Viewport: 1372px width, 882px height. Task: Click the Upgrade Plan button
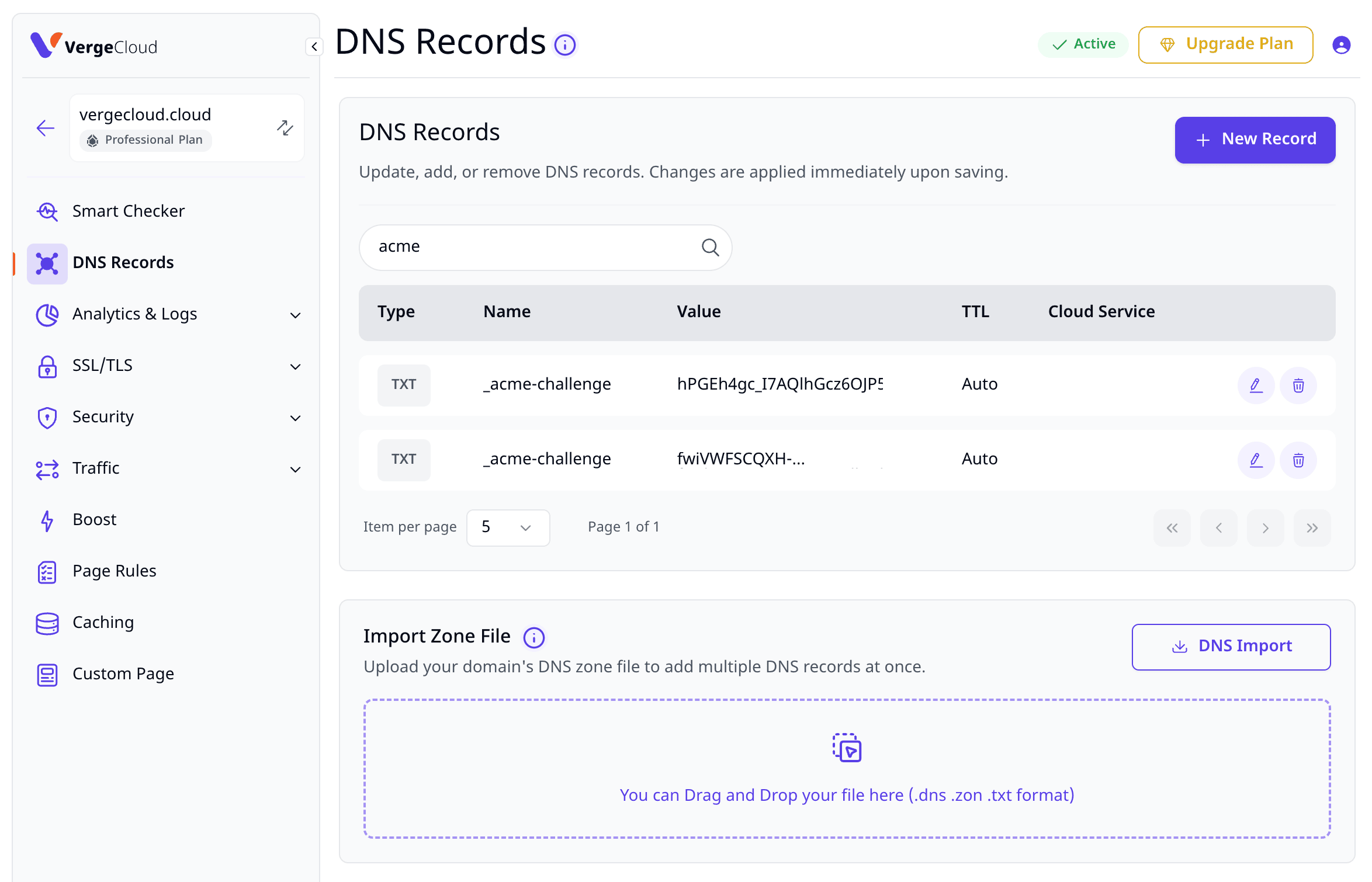click(x=1225, y=45)
